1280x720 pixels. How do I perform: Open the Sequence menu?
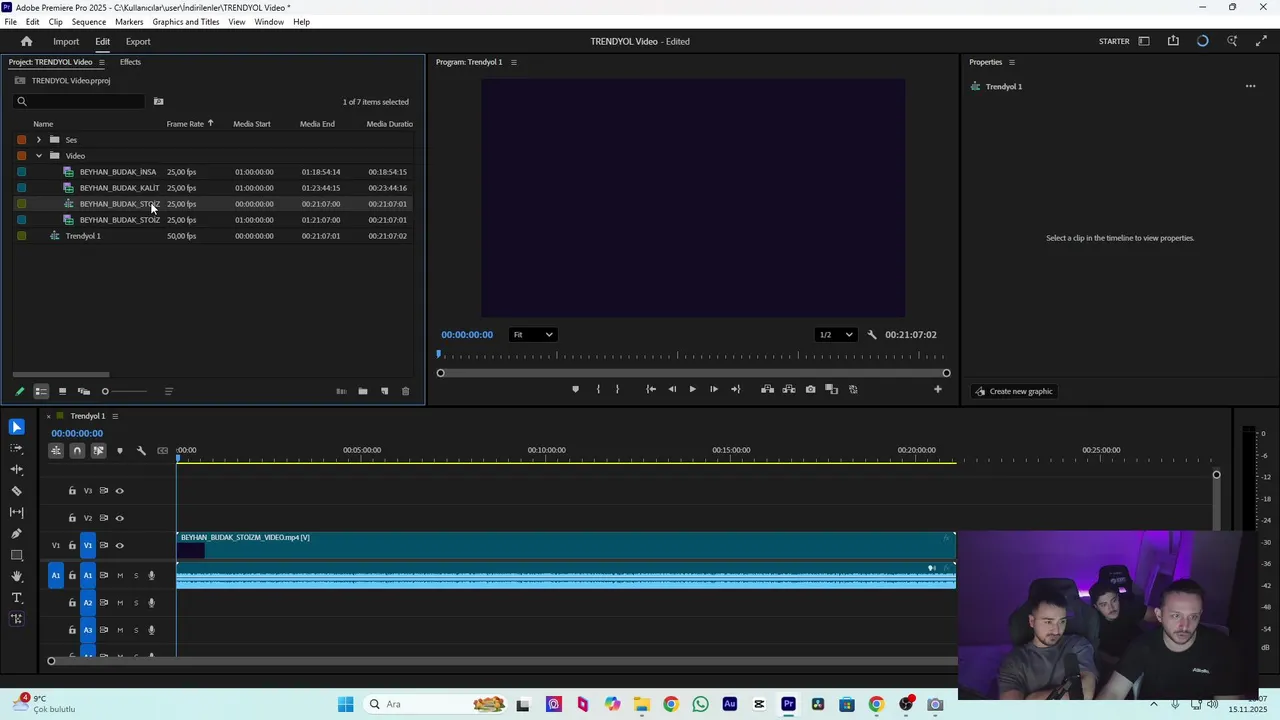tap(89, 22)
